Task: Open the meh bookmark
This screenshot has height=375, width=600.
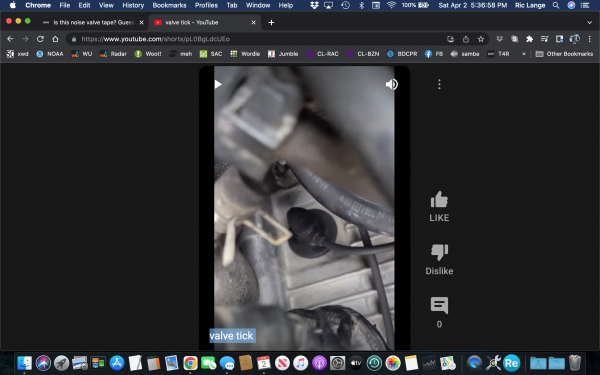Action: click(x=181, y=54)
